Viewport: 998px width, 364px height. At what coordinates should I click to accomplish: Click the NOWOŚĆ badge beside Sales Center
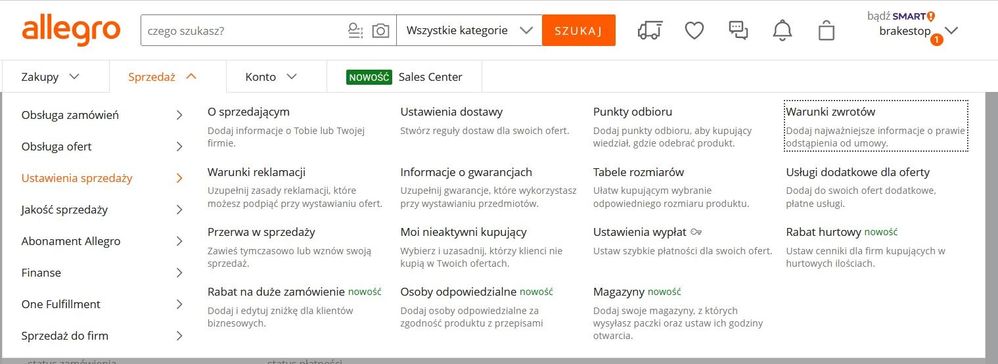pyautogui.click(x=369, y=77)
